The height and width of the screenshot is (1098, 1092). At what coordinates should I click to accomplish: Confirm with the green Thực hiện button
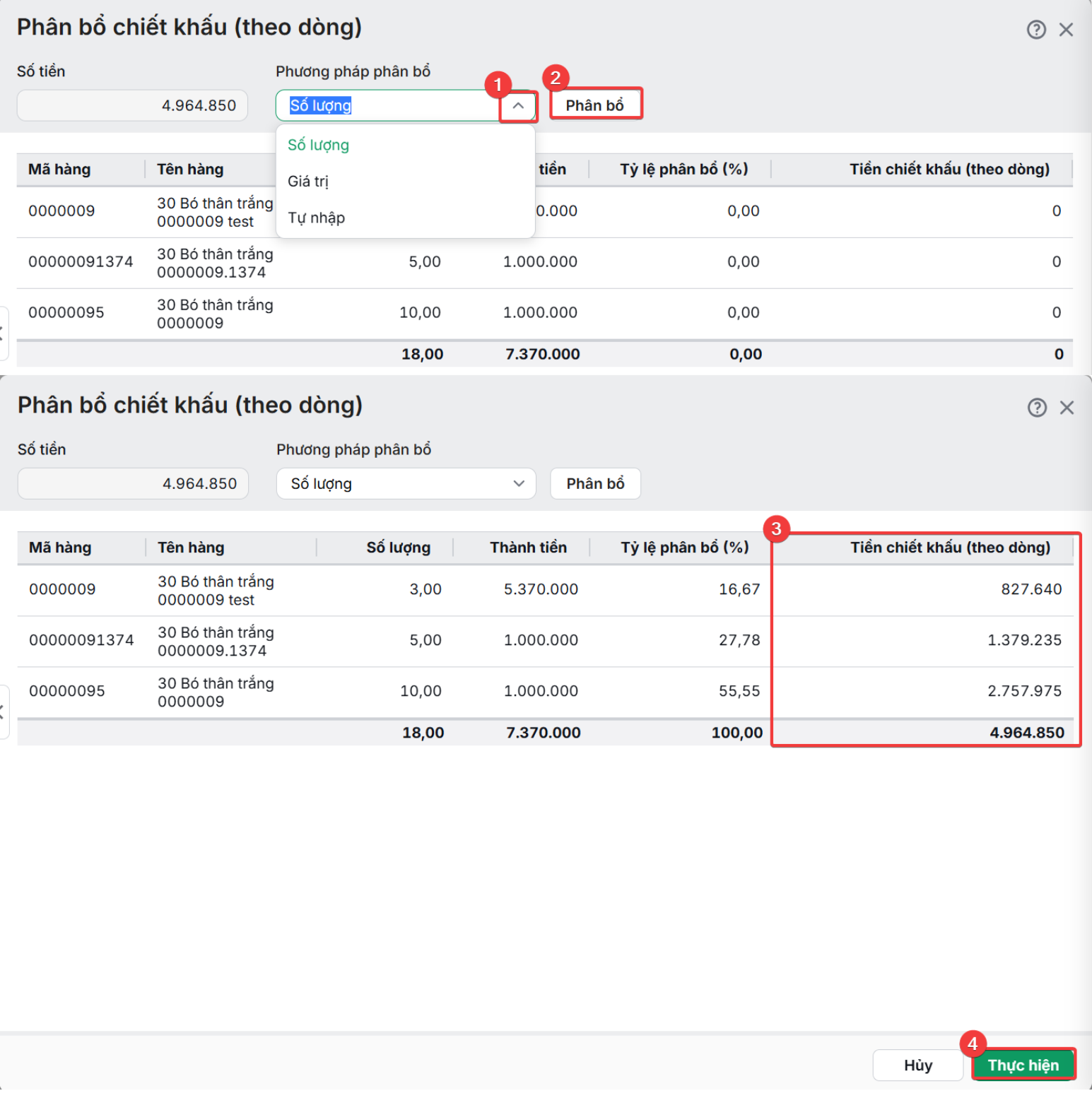[1023, 1065]
